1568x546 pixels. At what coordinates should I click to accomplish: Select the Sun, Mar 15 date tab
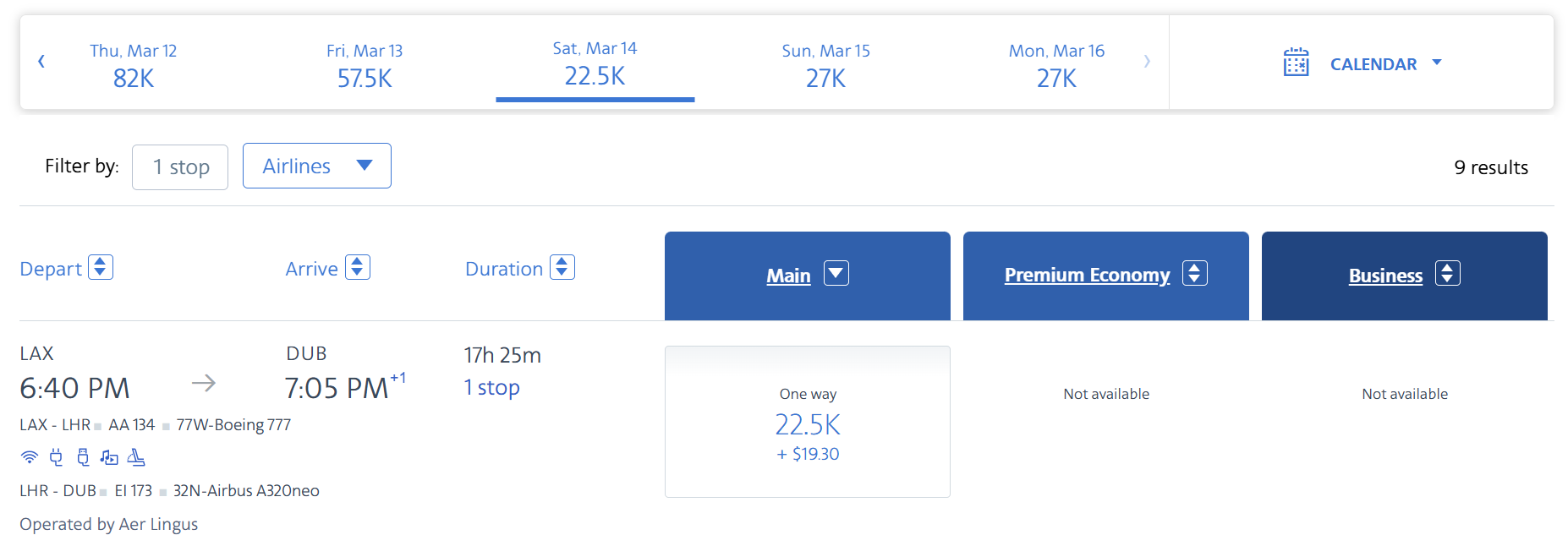[825, 64]
